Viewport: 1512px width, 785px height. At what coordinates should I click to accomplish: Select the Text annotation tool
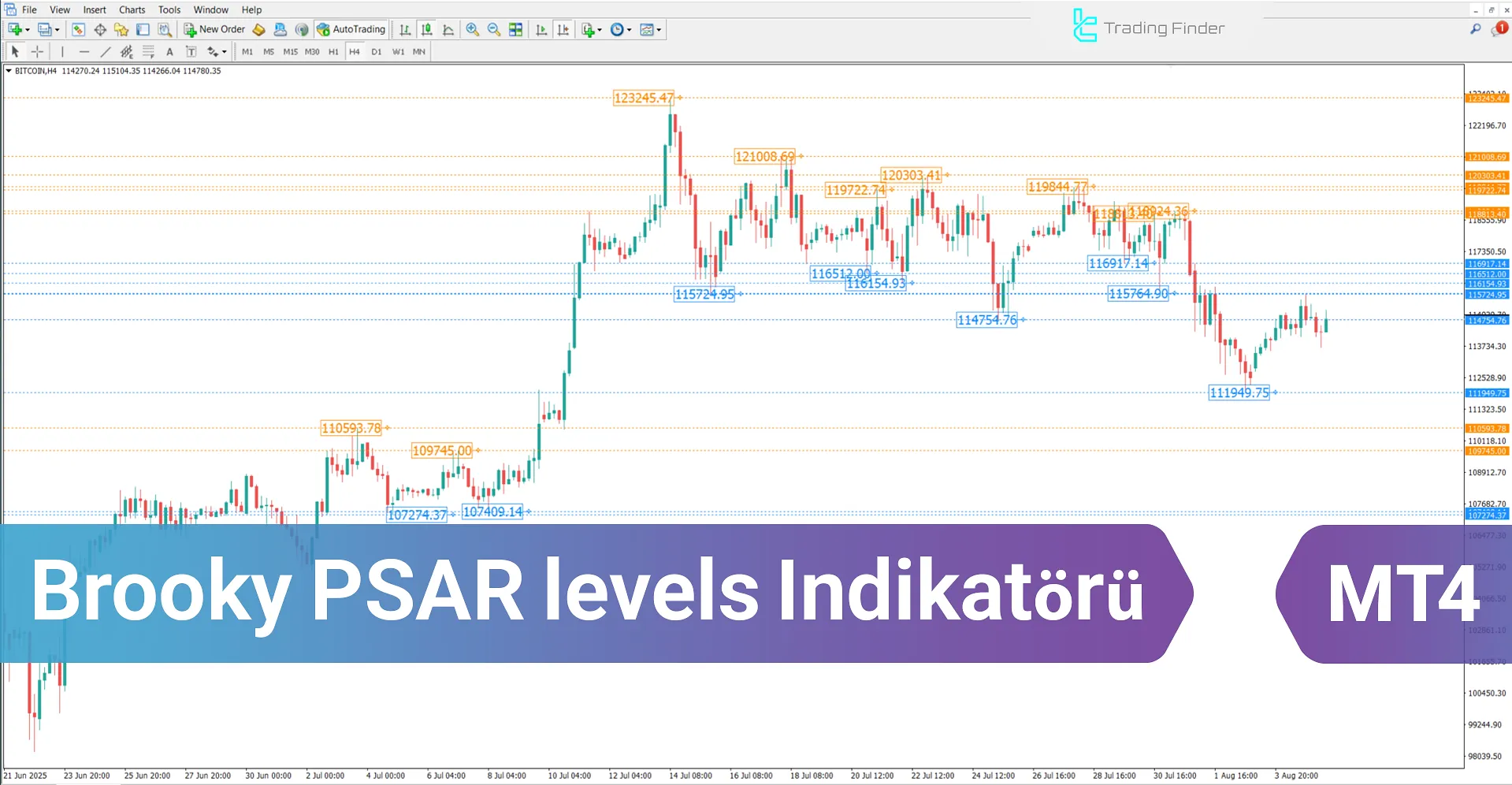[169, 51]
